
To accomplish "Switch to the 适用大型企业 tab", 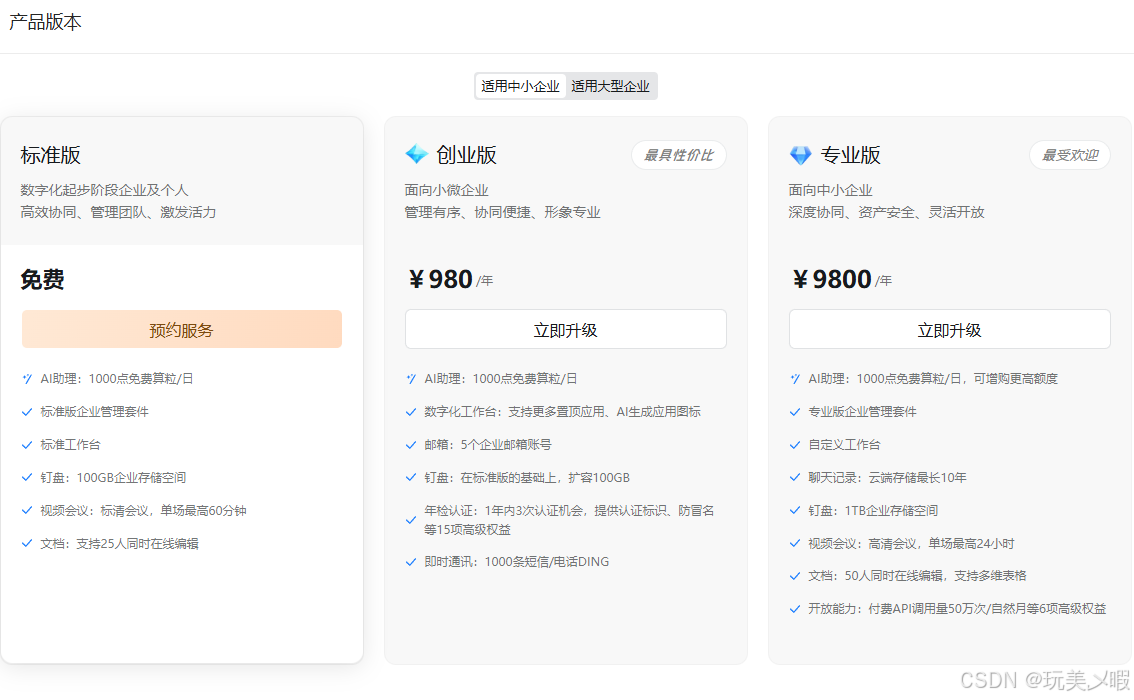I will click(x=610, y=86).
